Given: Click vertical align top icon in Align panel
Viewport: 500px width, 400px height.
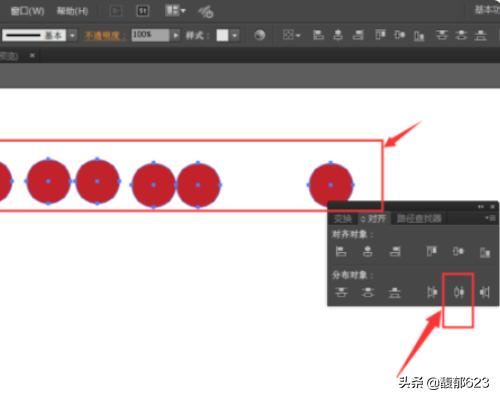Looking at the screenshot, I should tap(432, 251).
